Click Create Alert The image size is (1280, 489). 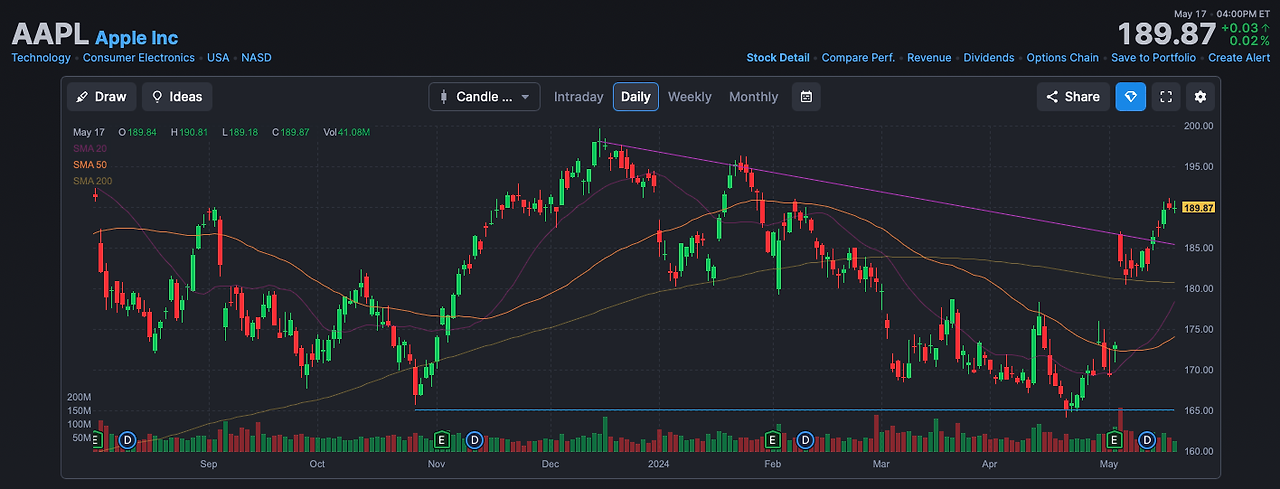pos(1239,58)
